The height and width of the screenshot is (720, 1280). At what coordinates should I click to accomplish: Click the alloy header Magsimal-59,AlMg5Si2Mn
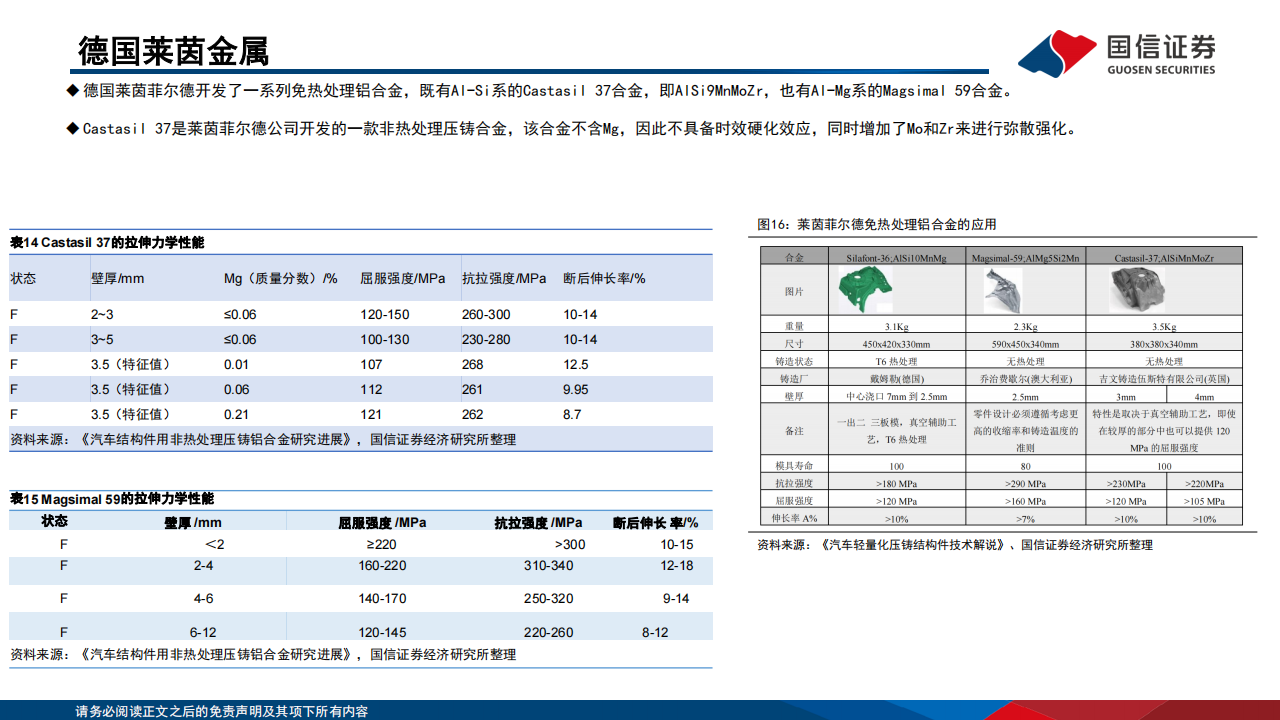tap(1026, 258)
